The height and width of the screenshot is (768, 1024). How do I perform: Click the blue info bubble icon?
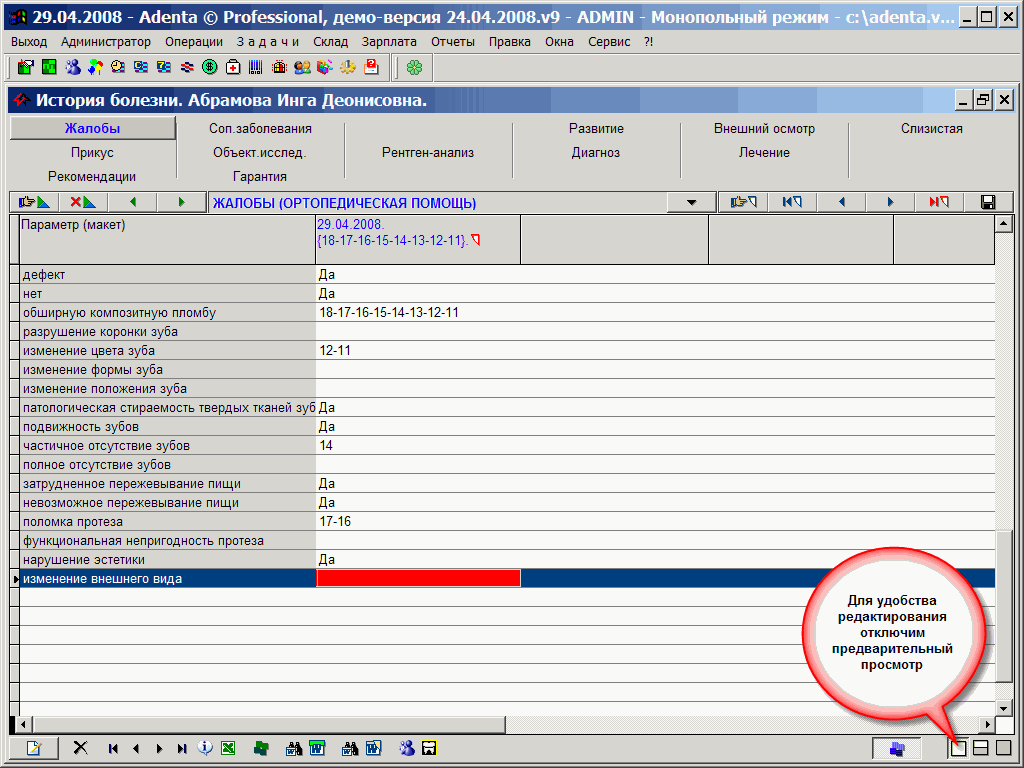pyautogui.click(x=205, y=748)
